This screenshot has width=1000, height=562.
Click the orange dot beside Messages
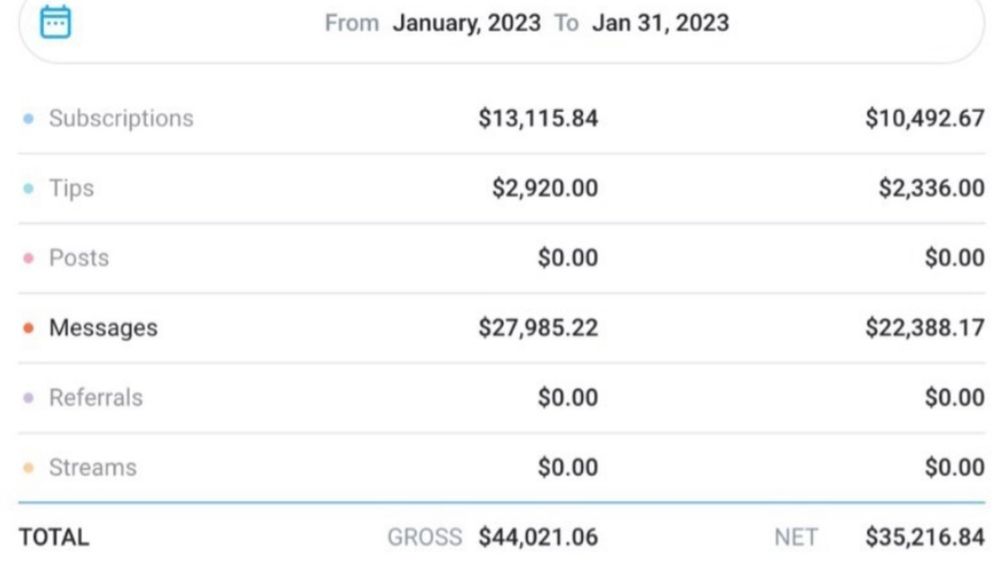point(28,328)
